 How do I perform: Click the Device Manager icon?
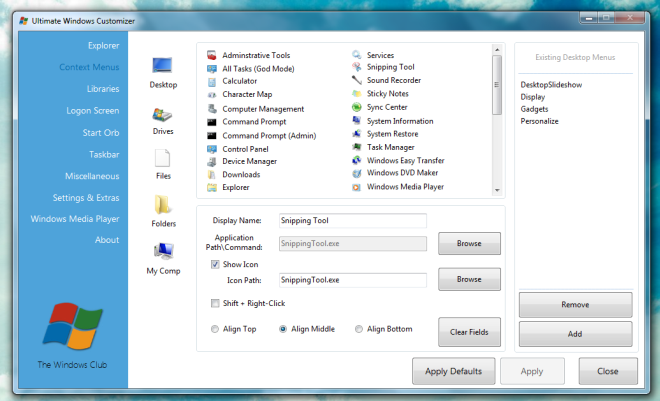(x=212, y=162)
